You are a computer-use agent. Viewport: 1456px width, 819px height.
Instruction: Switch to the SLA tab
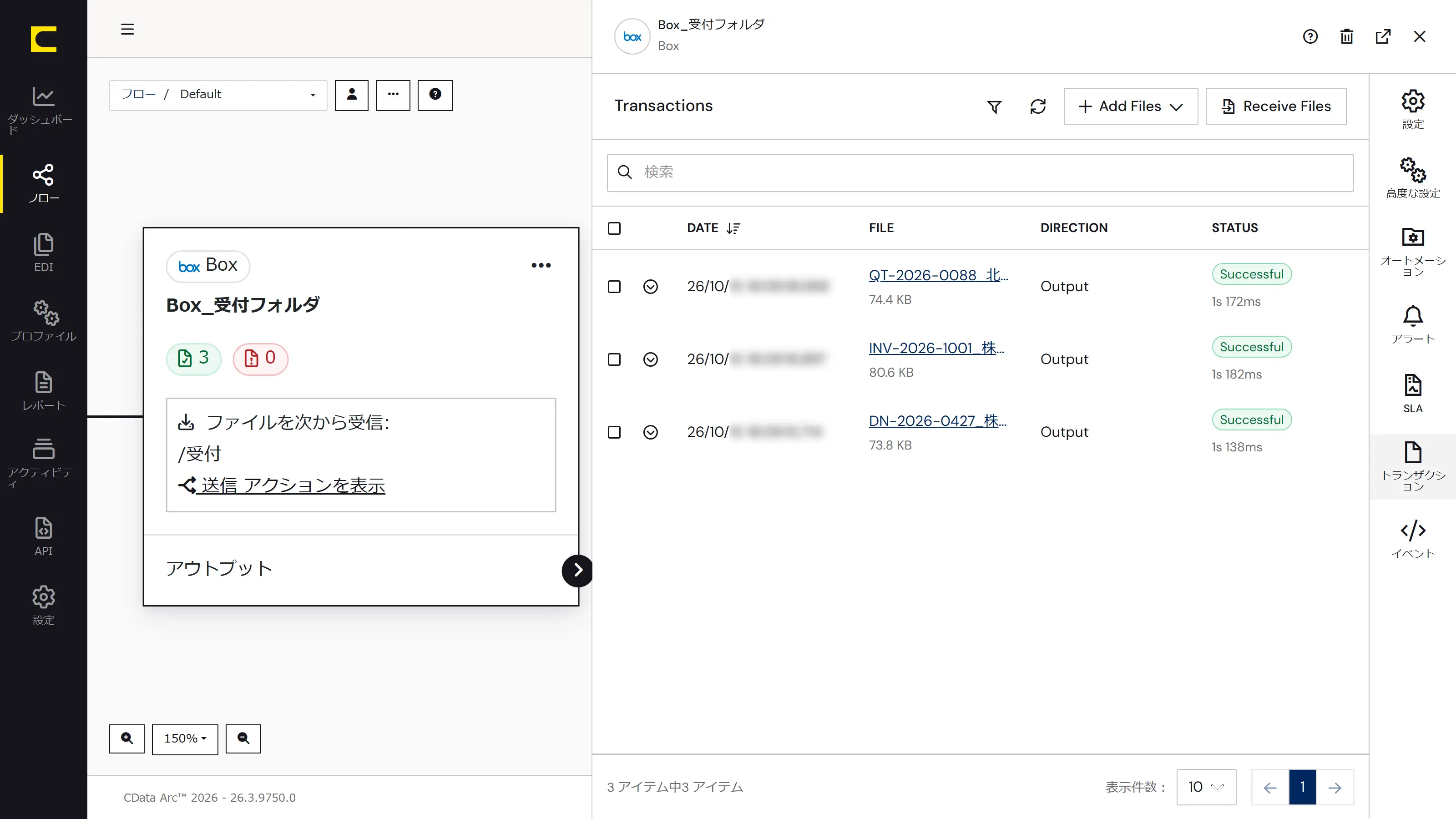[1412, 394]
